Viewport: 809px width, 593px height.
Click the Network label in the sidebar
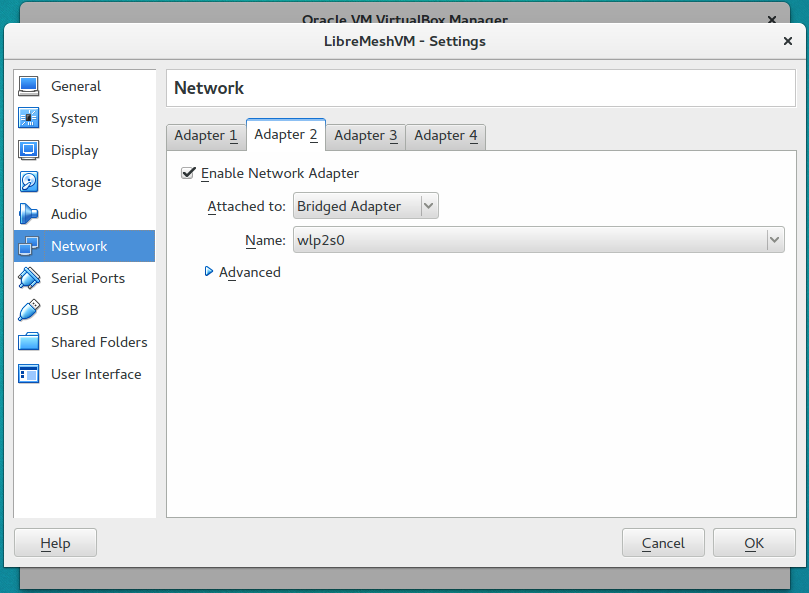(x=79, y=246)
